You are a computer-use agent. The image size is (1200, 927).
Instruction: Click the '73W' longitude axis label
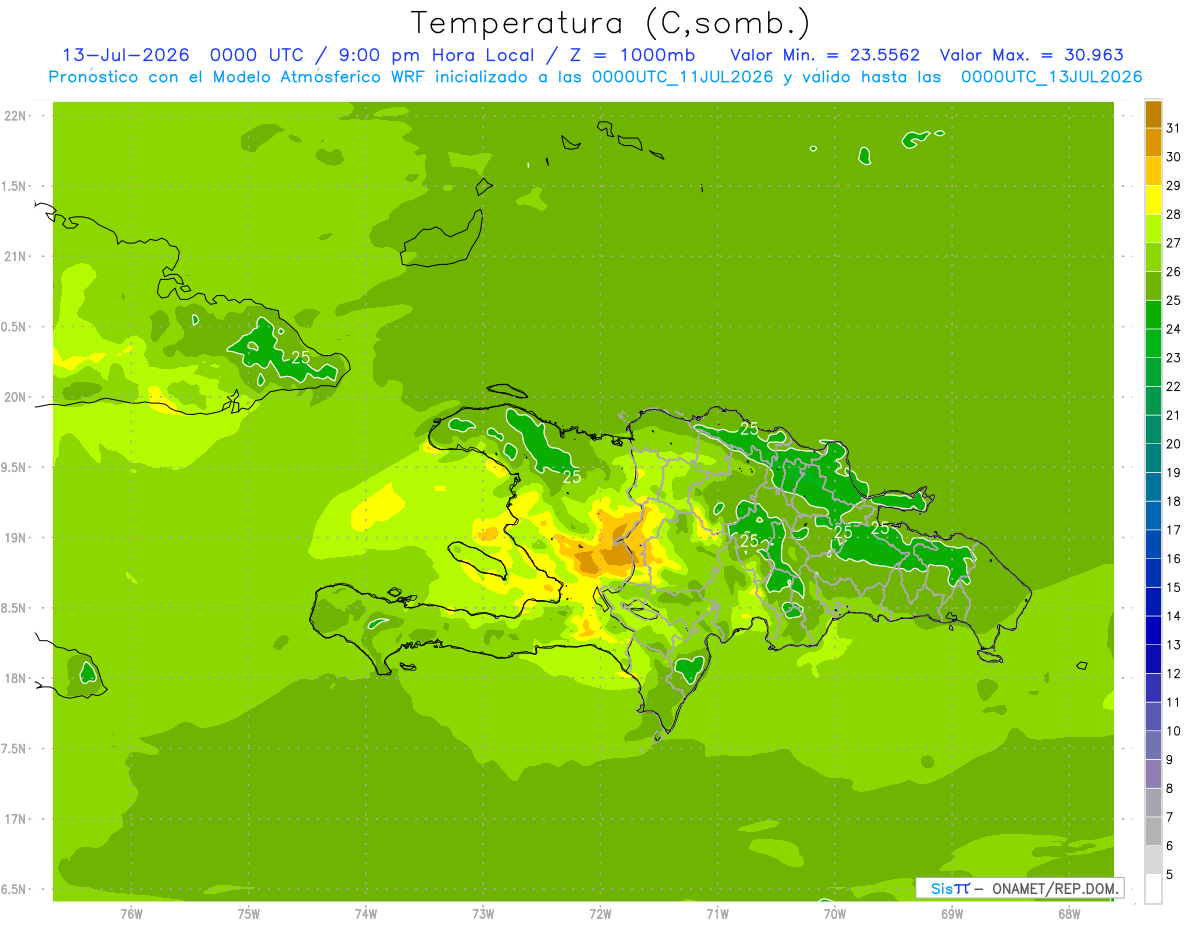483,914
